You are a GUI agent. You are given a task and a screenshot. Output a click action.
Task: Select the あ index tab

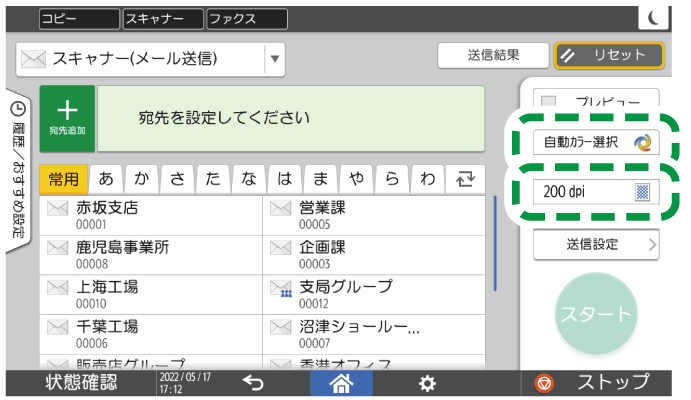[x=106, y=179]
